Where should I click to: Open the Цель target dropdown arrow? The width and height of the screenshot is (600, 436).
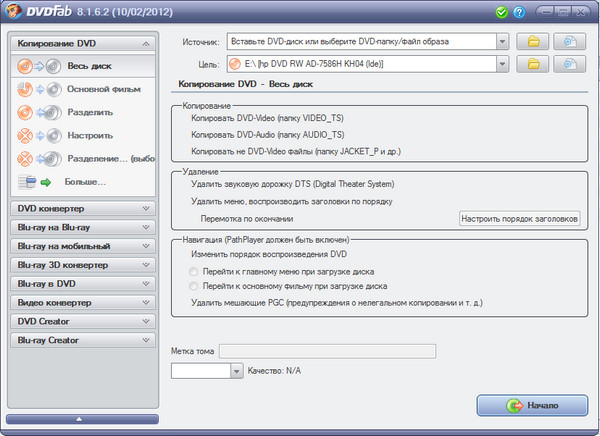[x=502, y=64]
